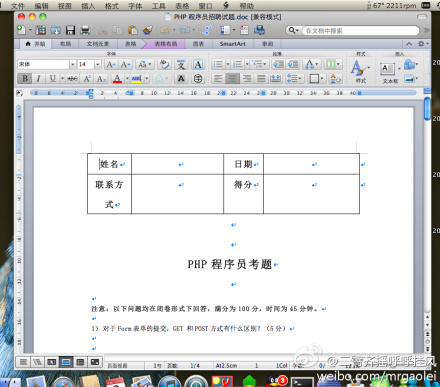440x387 pixels.
Task: Open the line spacing dropdown
Action: coord(294,79)
